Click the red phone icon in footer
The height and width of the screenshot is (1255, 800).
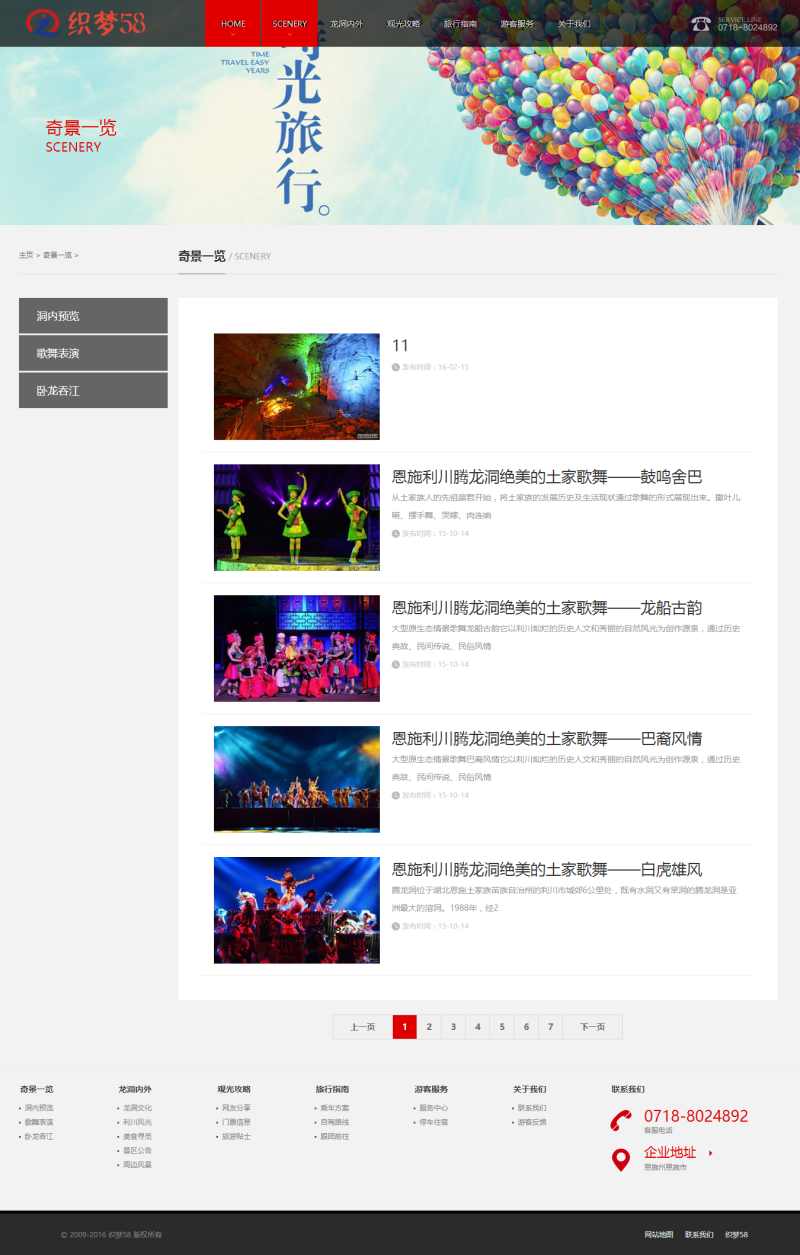click(621, 1120)
